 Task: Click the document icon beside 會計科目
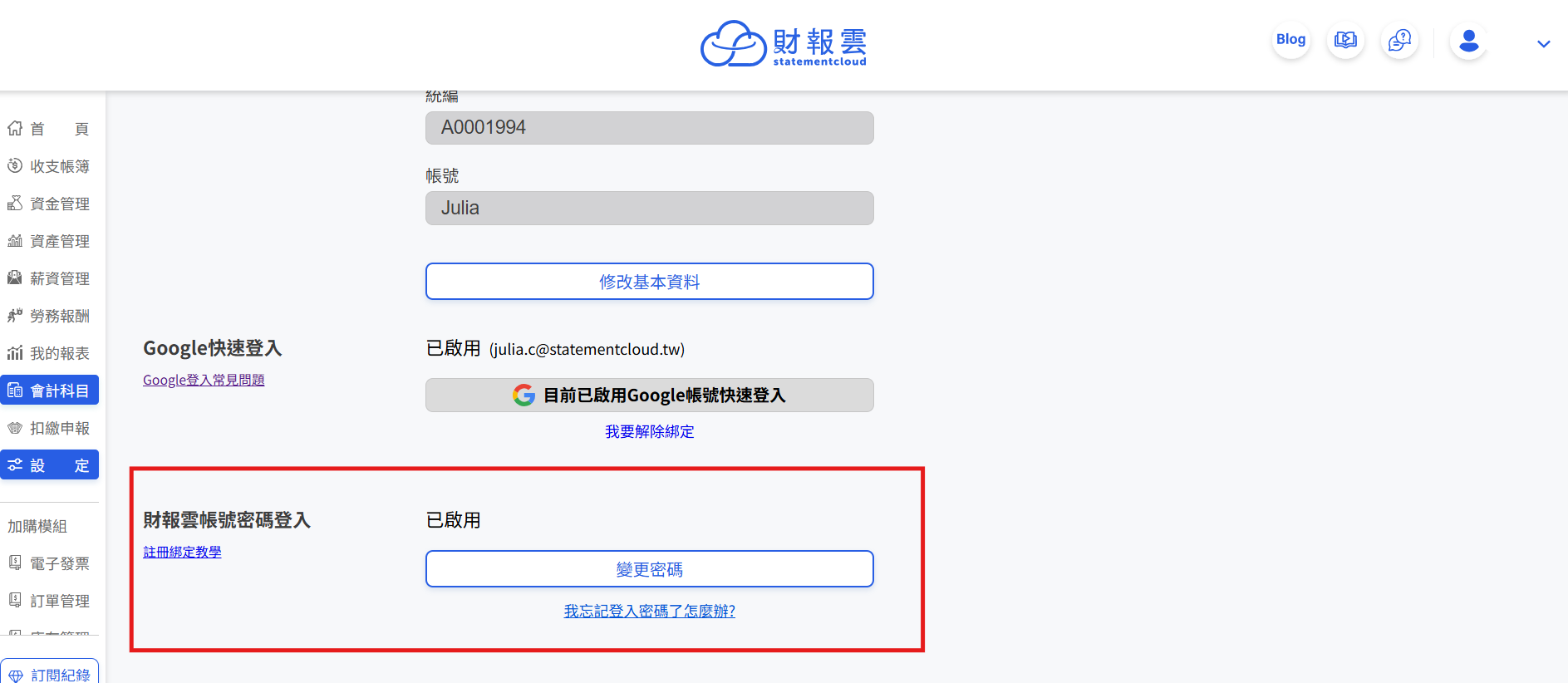click(15, 390)
